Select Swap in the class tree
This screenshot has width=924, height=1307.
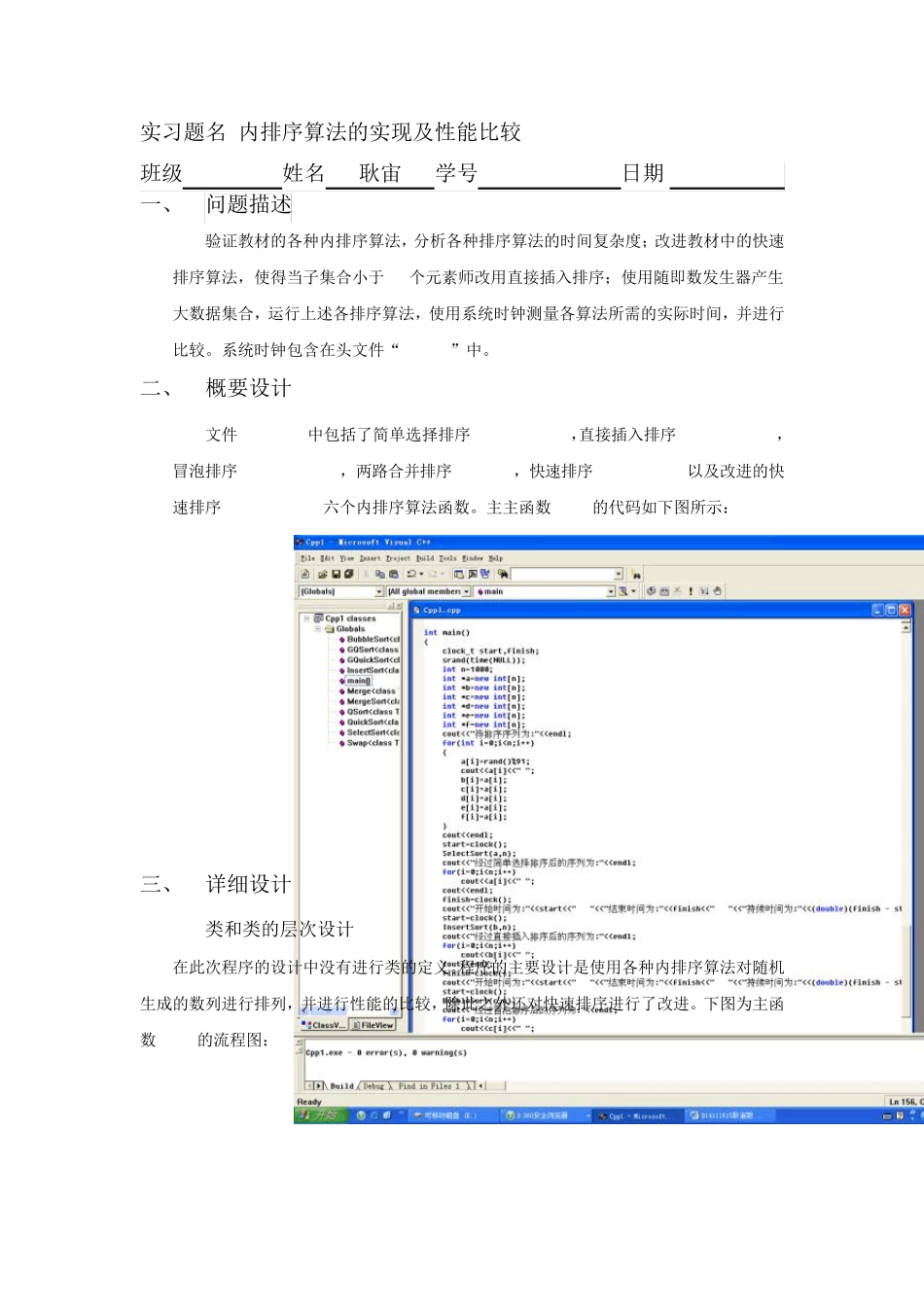point(369,743)
